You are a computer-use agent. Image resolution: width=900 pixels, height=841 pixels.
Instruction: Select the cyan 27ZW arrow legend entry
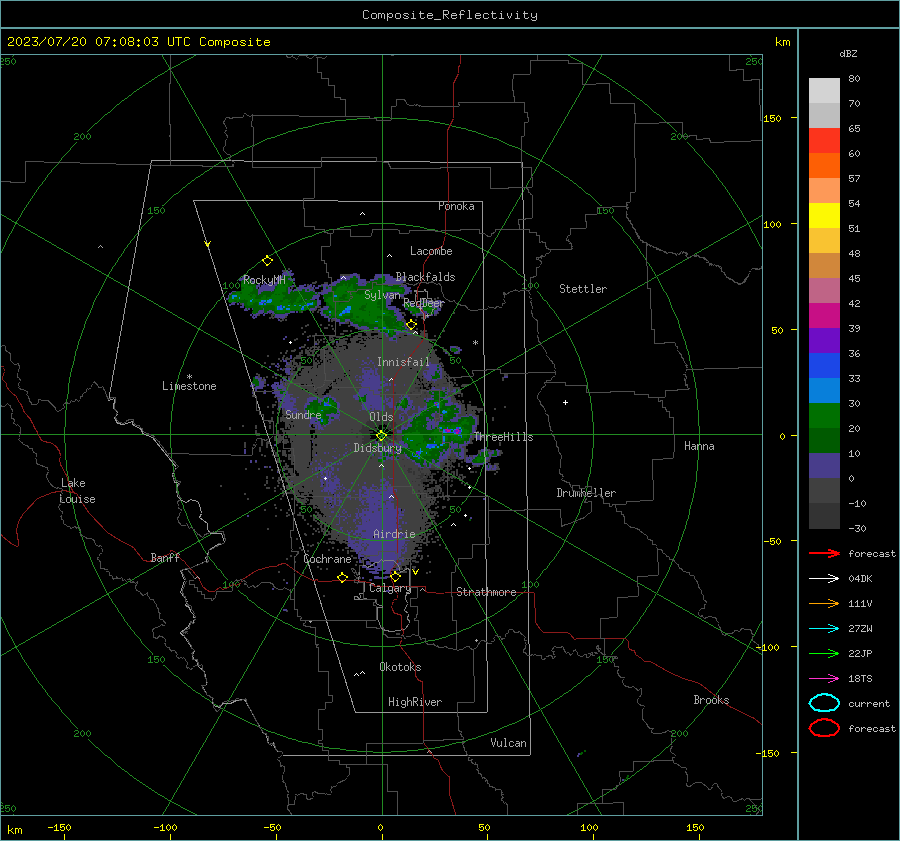click(x=824, y=629)
